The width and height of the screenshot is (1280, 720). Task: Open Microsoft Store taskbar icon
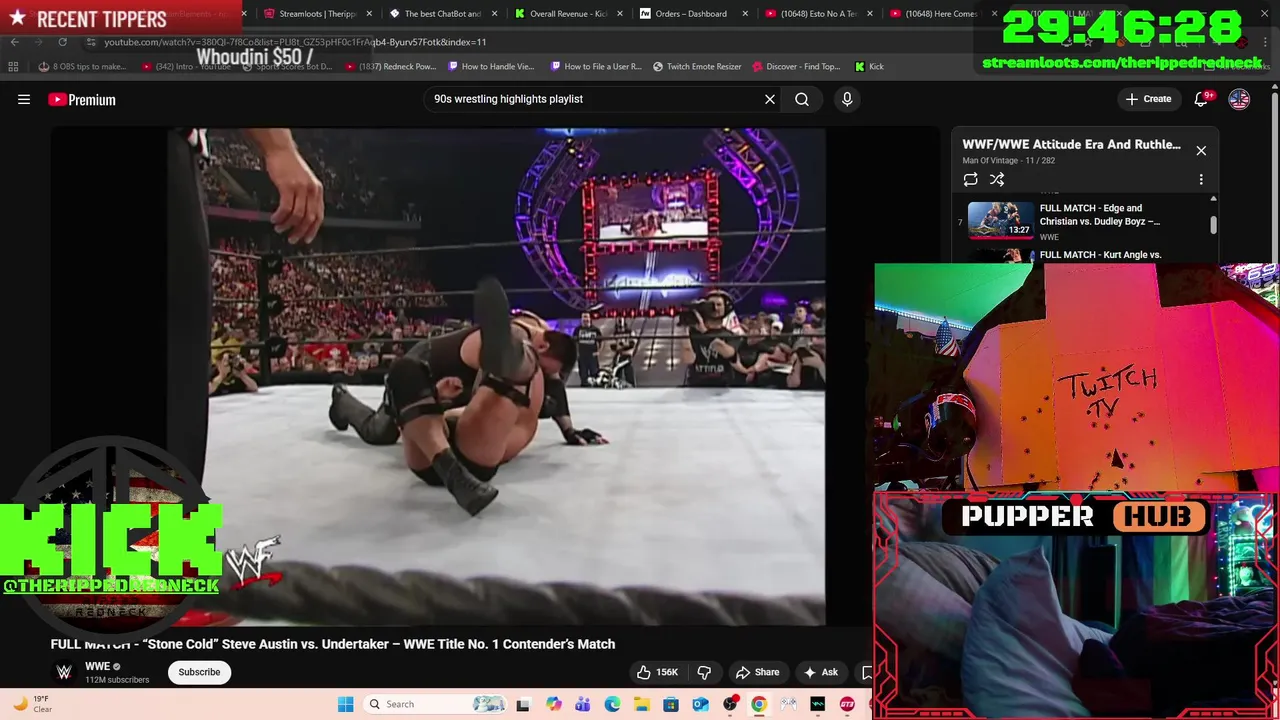click(671, 704)
